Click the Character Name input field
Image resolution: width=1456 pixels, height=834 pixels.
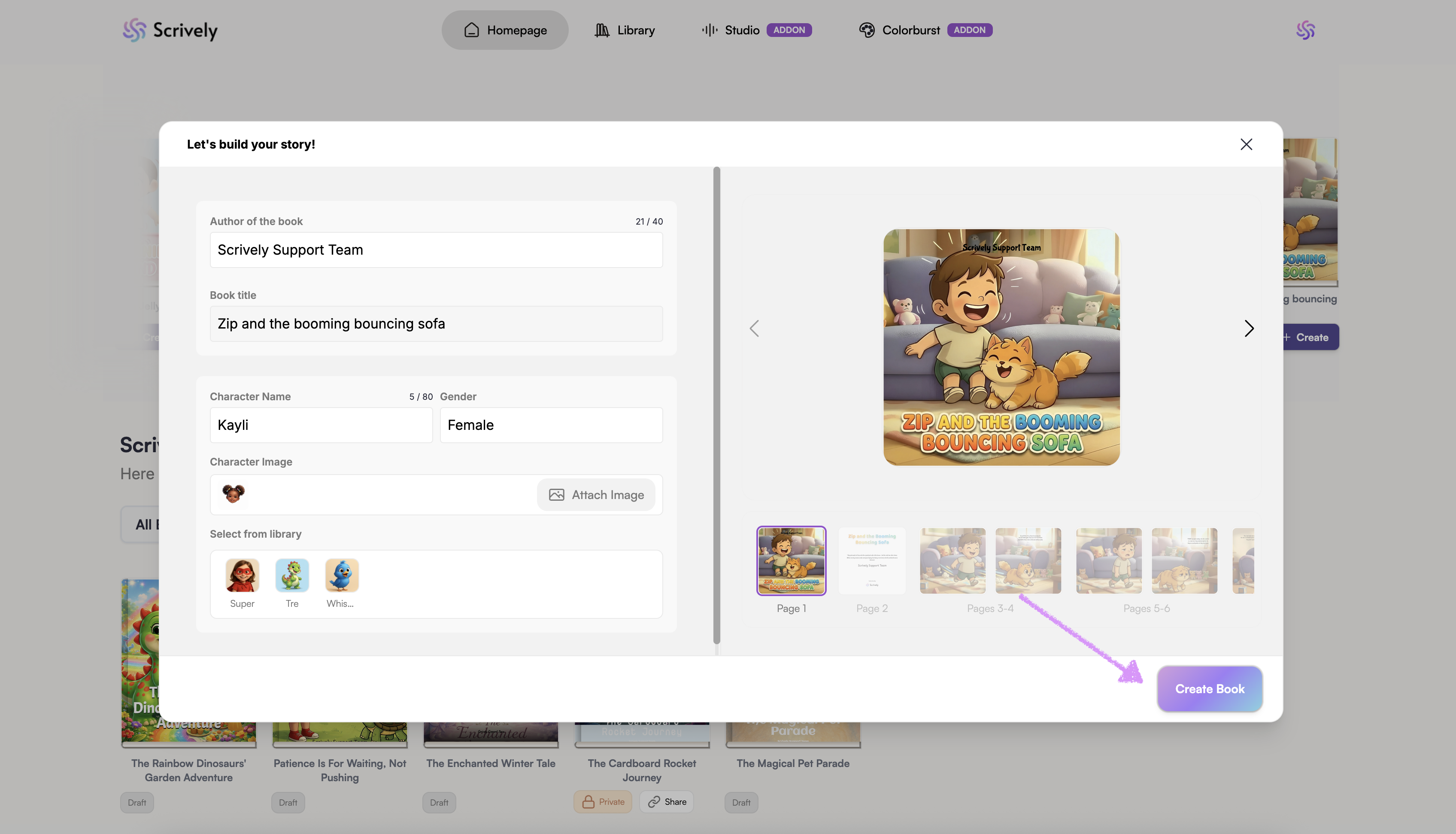click(x=321, y=425)
